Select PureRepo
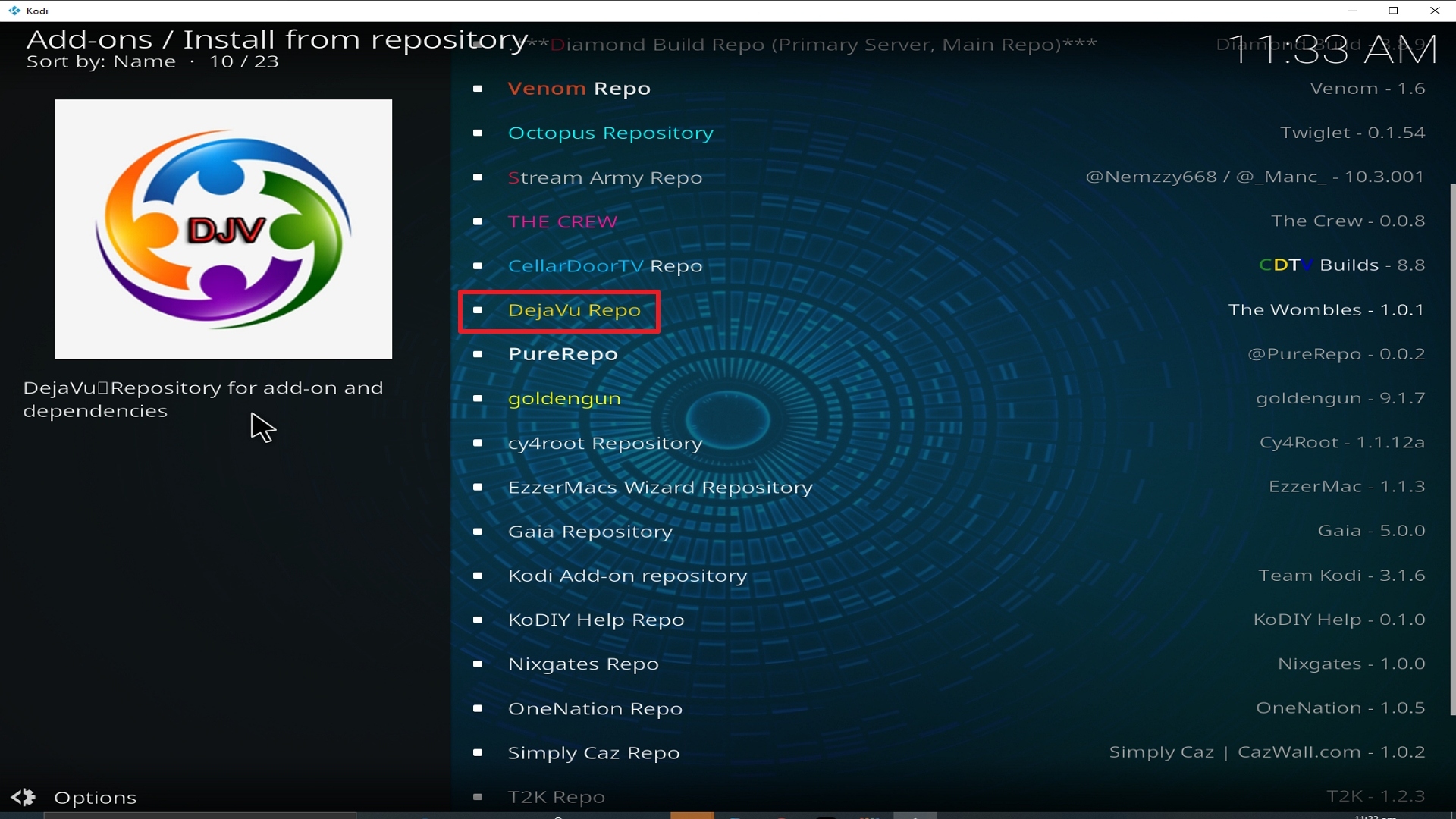 point(563,355)
